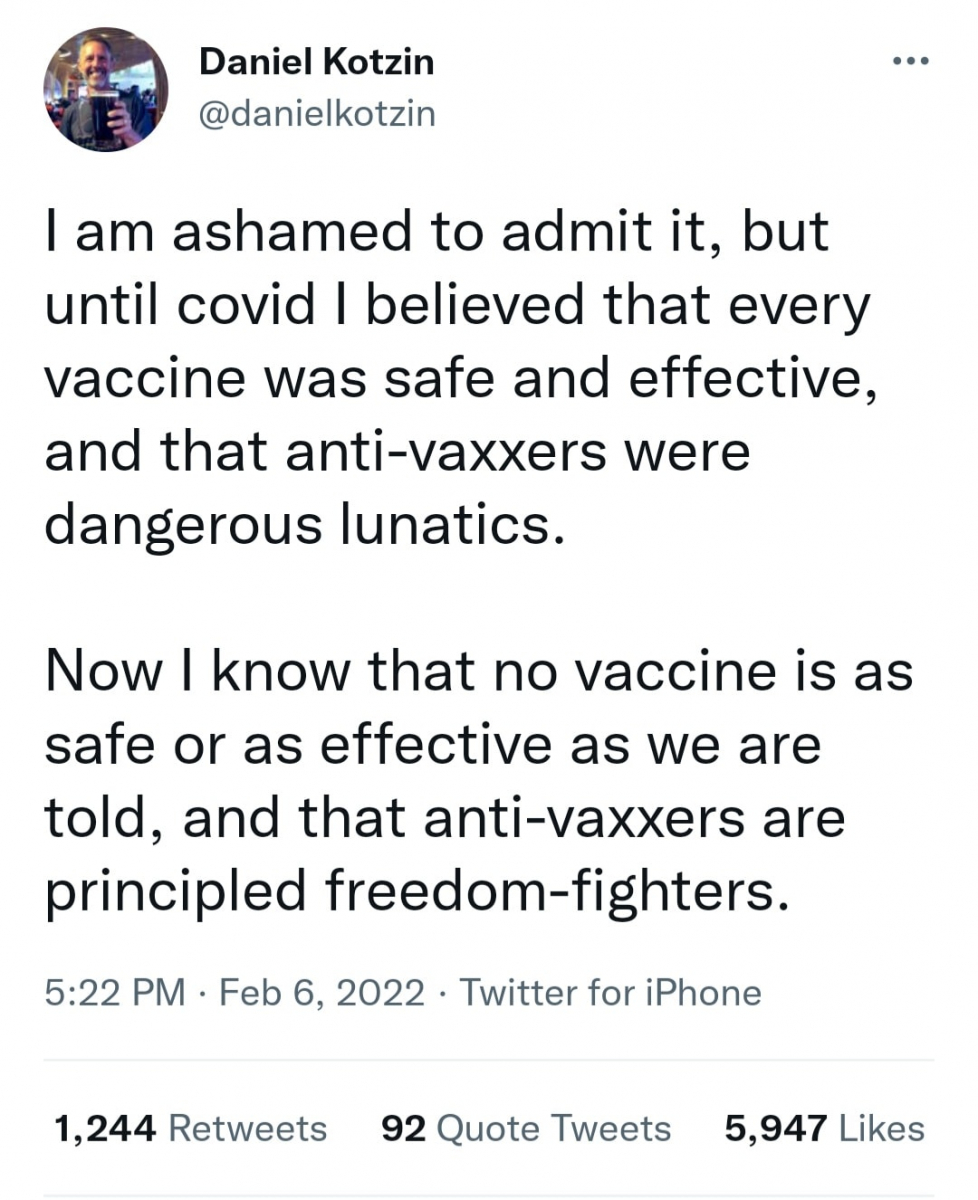The image size is (978, 1200).
Task: Click the tweet line starting "Now I know"
Action: (x=478, y=671)
